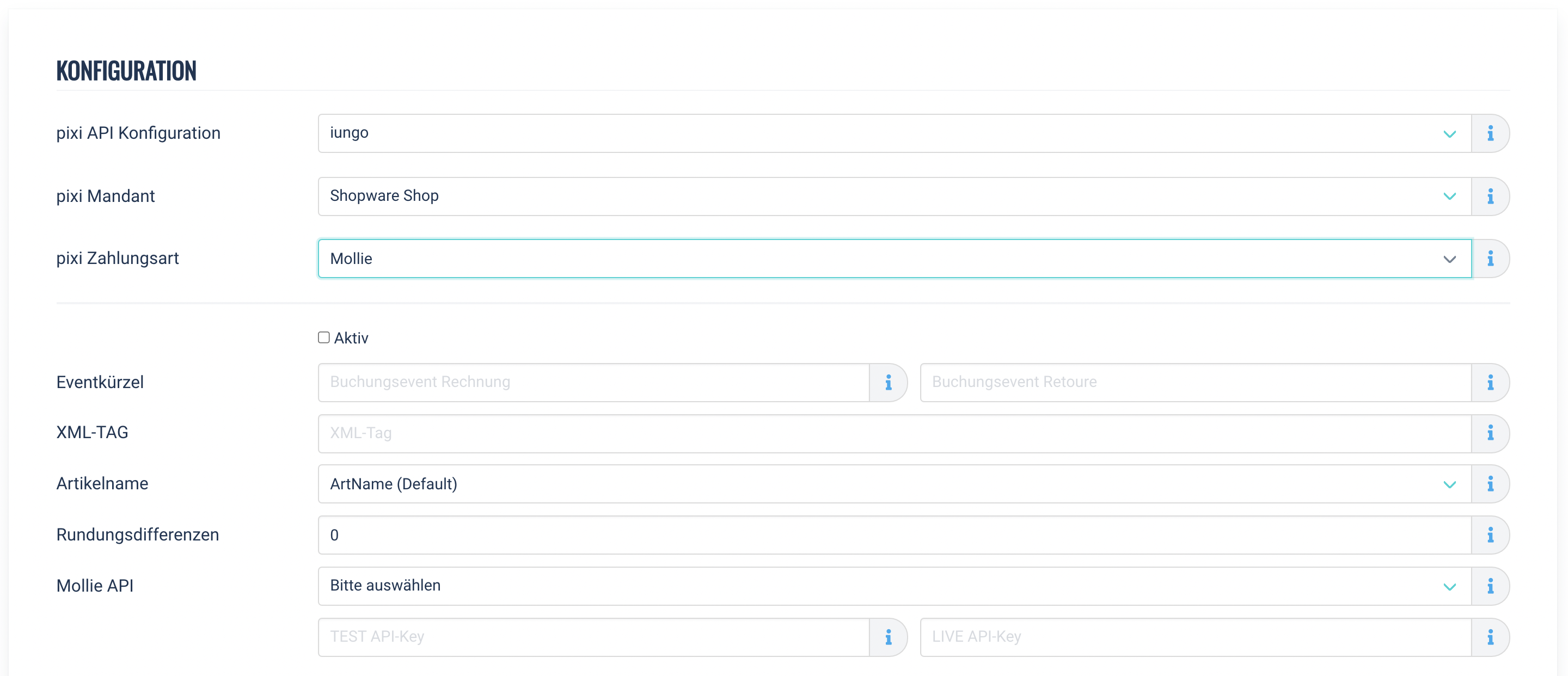Click the Rundungsdifferenzen label

pyautogui.click(x=138, y=535)
